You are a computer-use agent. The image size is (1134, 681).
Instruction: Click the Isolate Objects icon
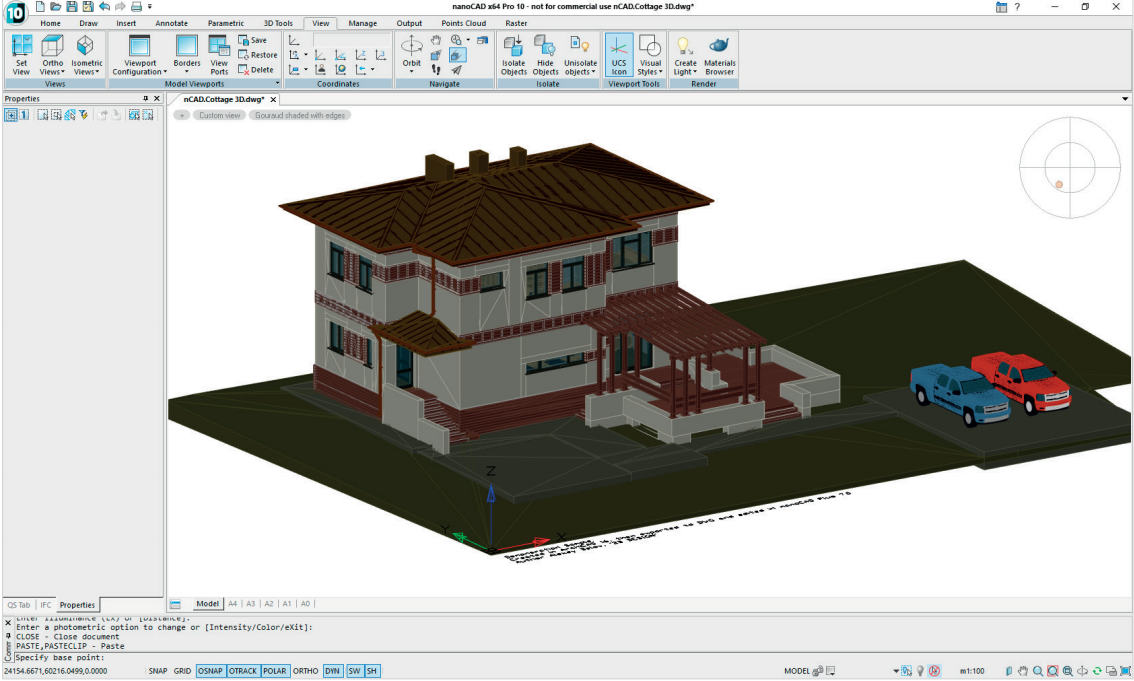(x=513, y=46)
